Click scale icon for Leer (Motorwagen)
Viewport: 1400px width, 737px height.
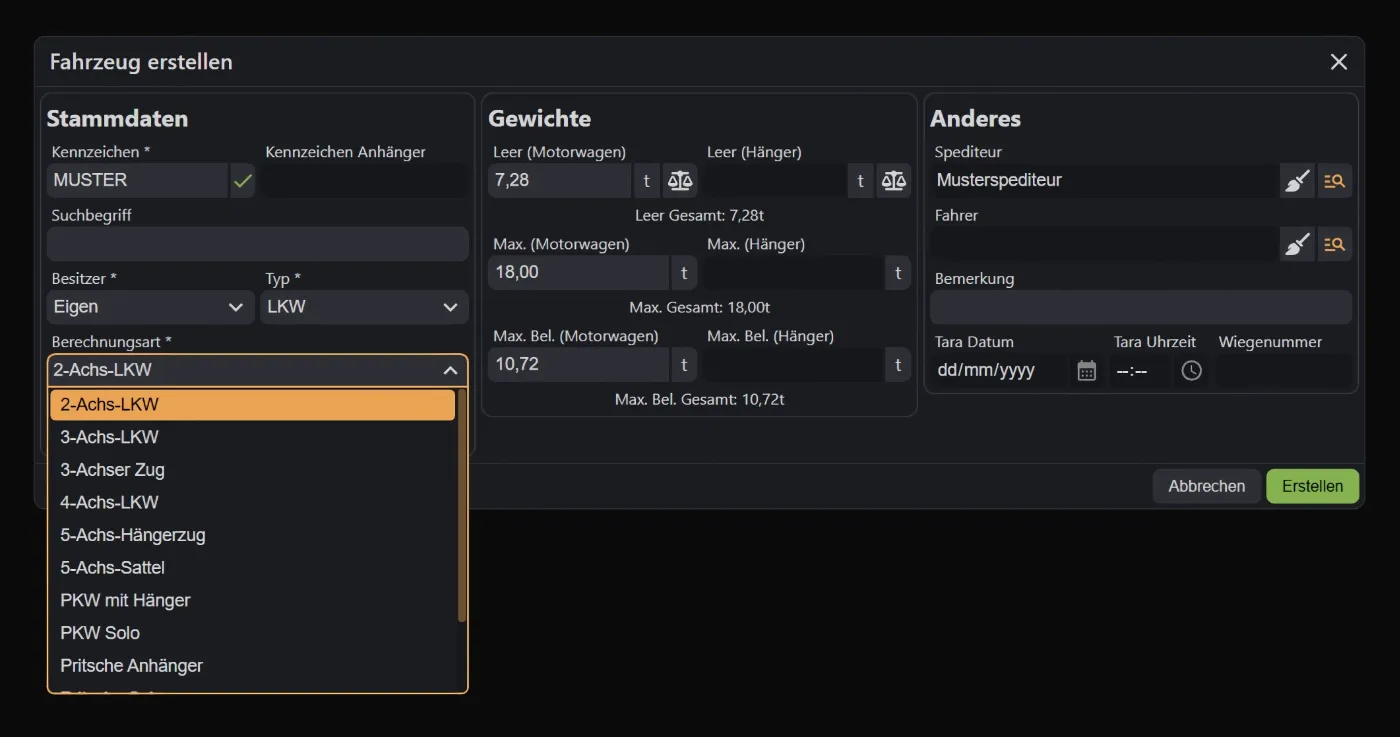680,181
